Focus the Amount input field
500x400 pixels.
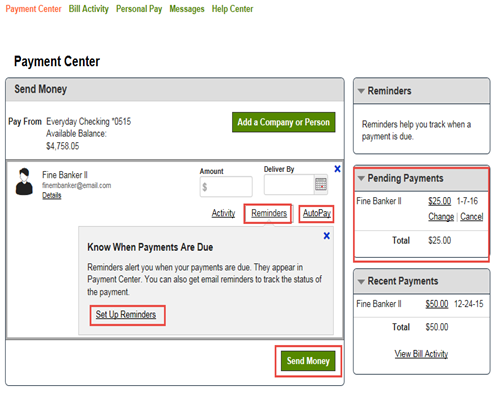226,187
